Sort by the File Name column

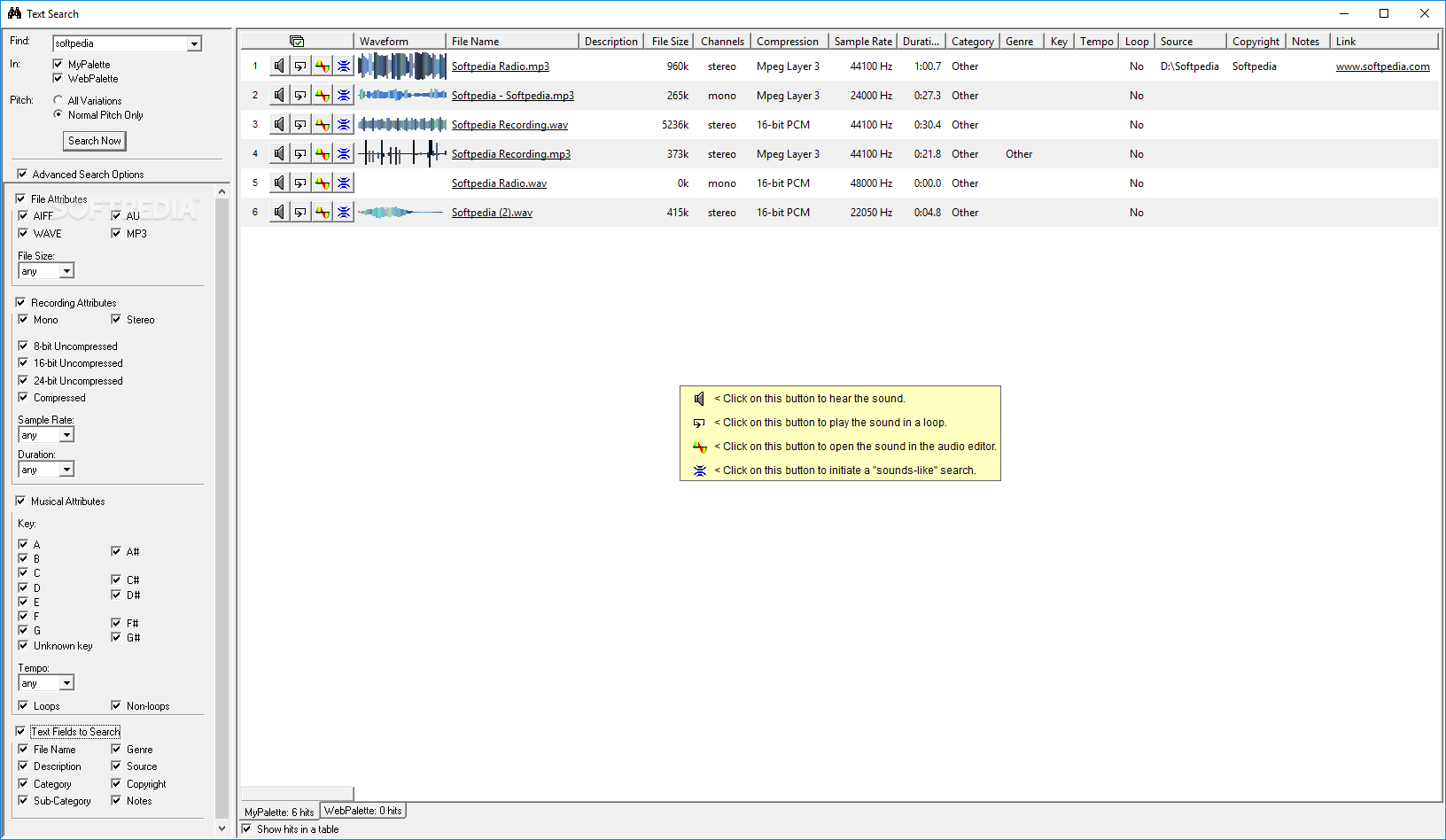pos(512,41)
